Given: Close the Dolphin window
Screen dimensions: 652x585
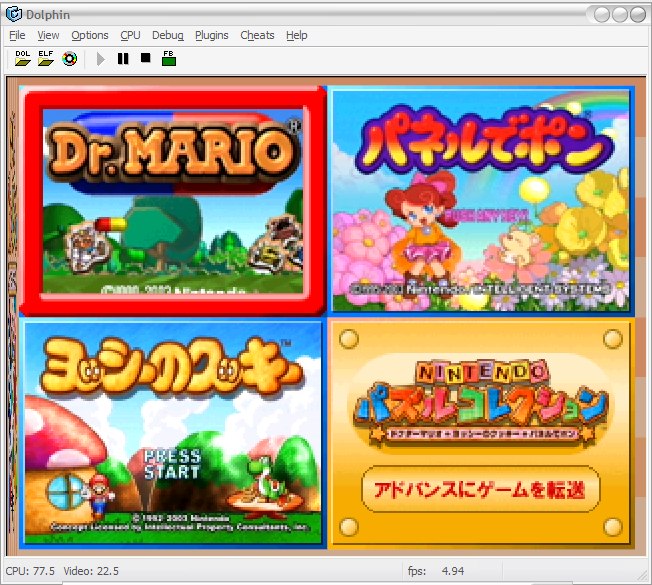Looking at the screenshot, I should coord(637,15).
